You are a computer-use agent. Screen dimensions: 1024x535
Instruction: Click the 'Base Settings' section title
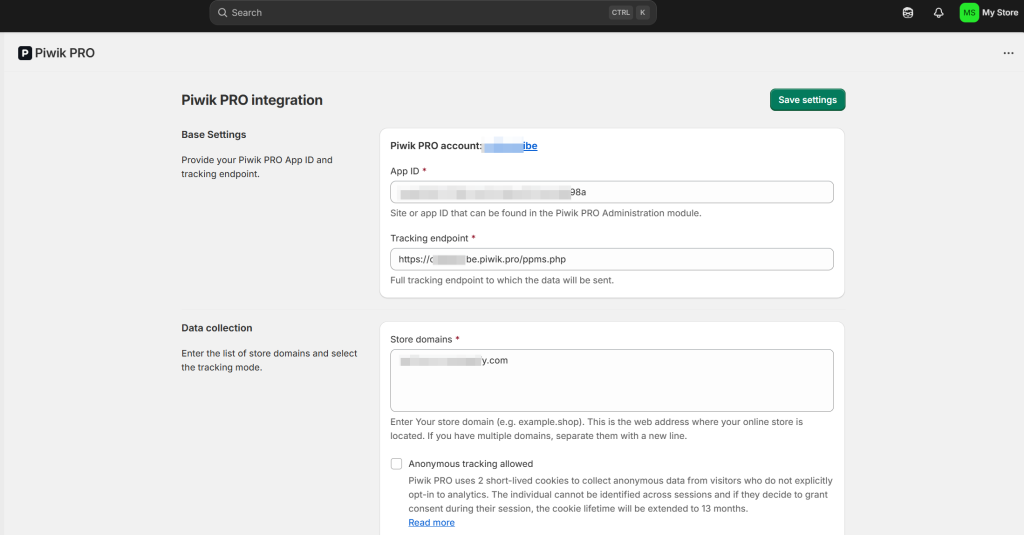click(214, 135)
